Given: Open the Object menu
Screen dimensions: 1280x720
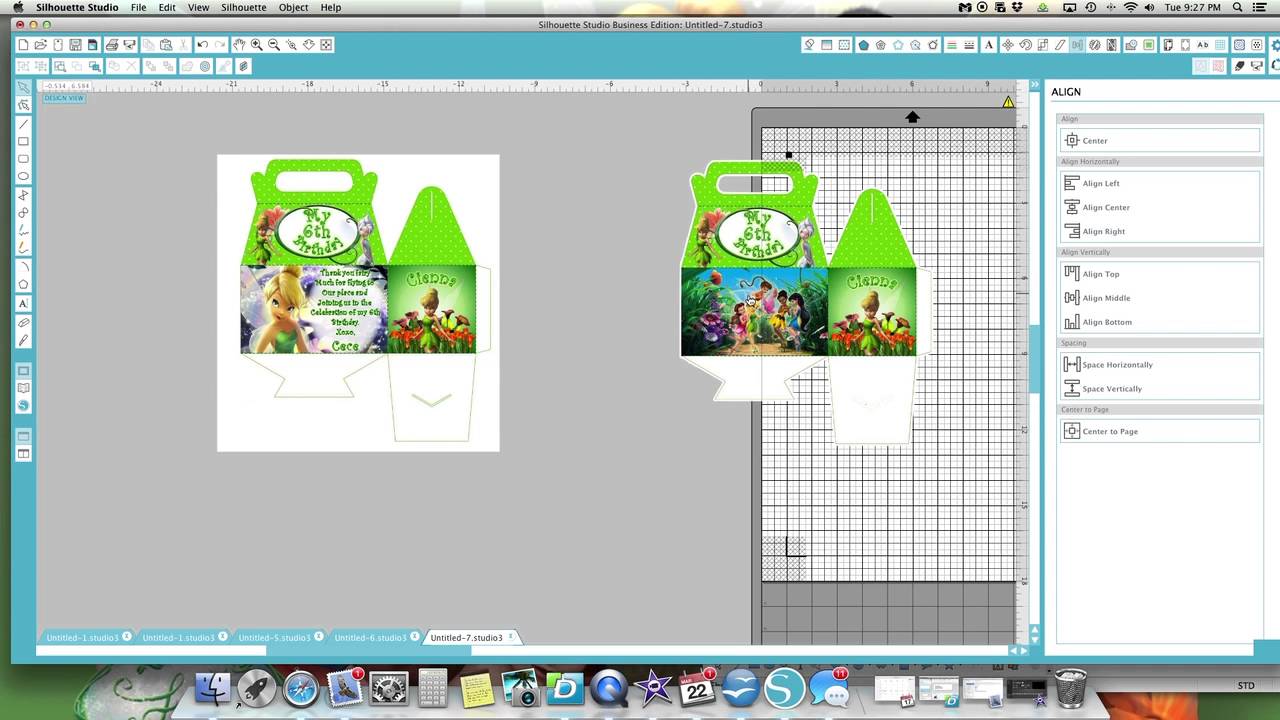Looking at the screenshot, I should (293, 7).
